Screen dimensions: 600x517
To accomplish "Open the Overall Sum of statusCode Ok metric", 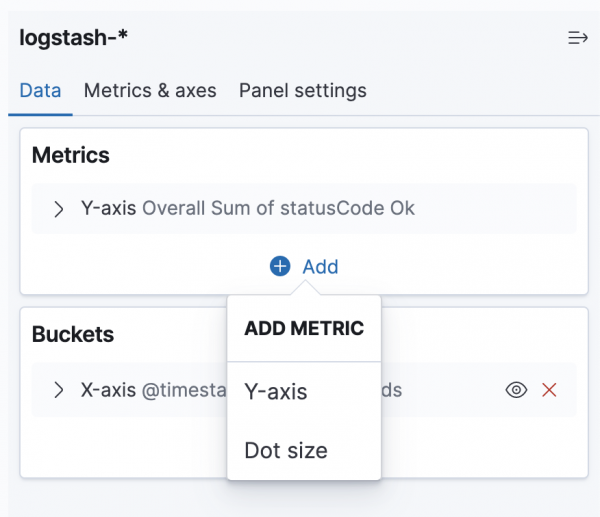I will pyautogui.click(x=278, y=209).
